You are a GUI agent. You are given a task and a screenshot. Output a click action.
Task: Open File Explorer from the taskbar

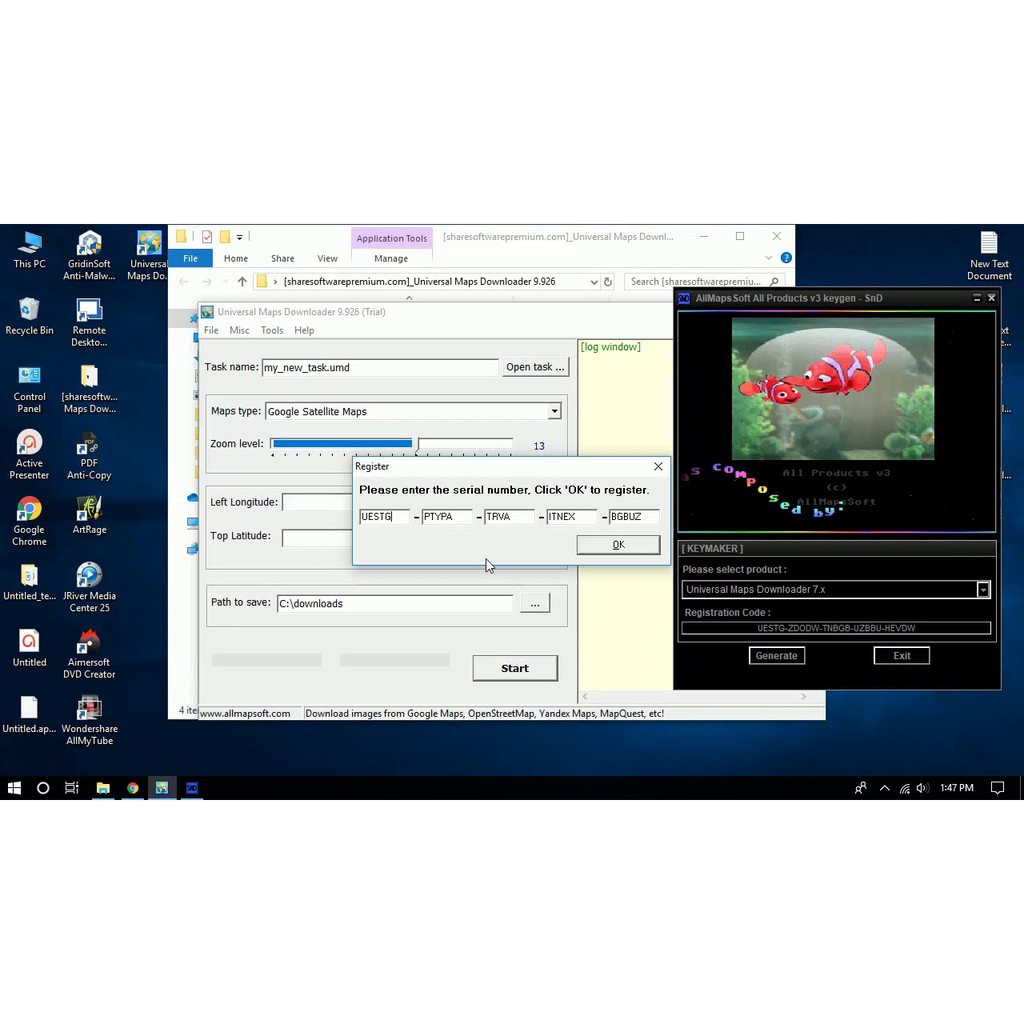coord(102,788)
